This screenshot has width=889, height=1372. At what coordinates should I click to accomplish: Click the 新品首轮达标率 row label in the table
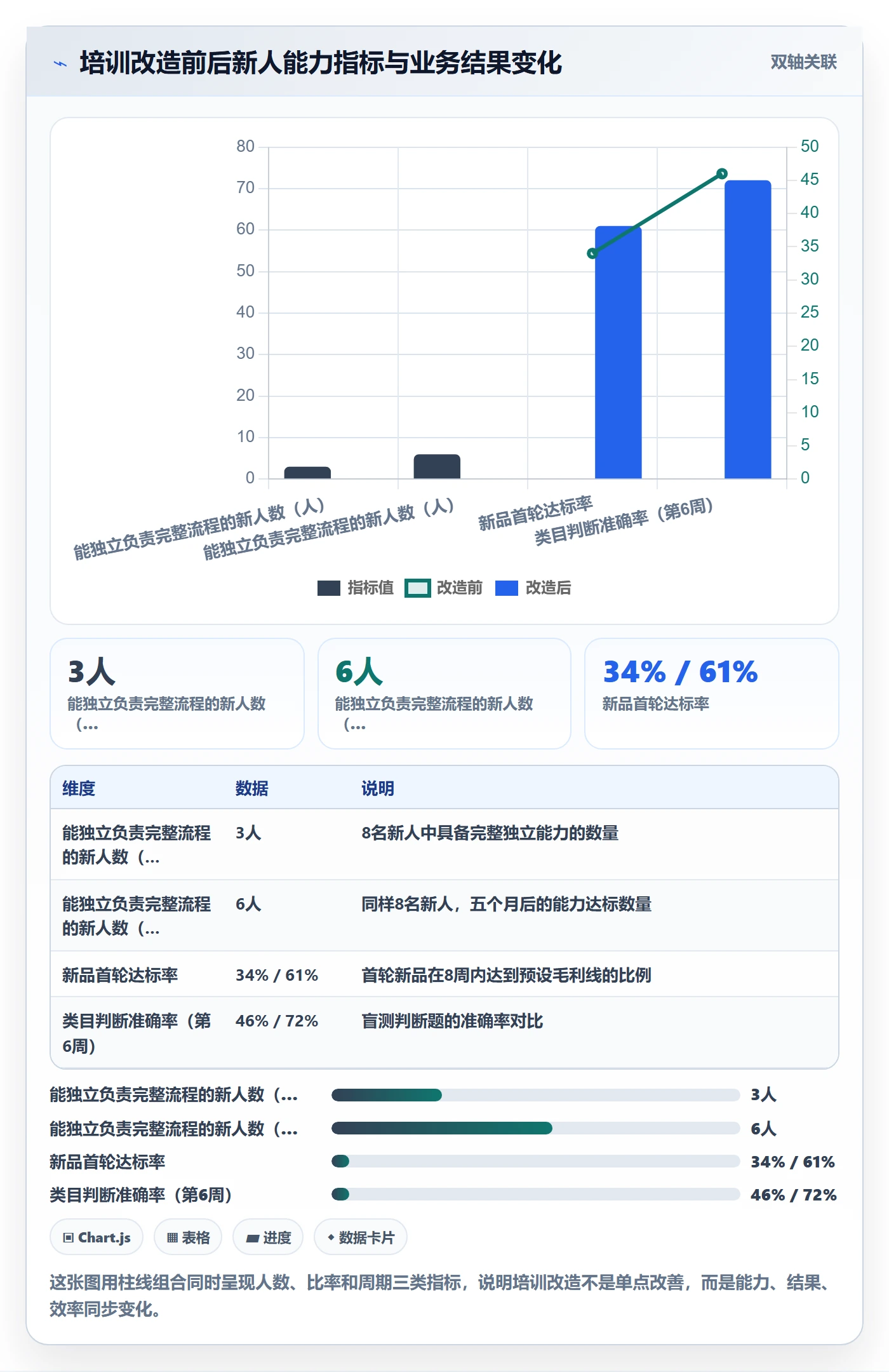click(x=120, y=976)
